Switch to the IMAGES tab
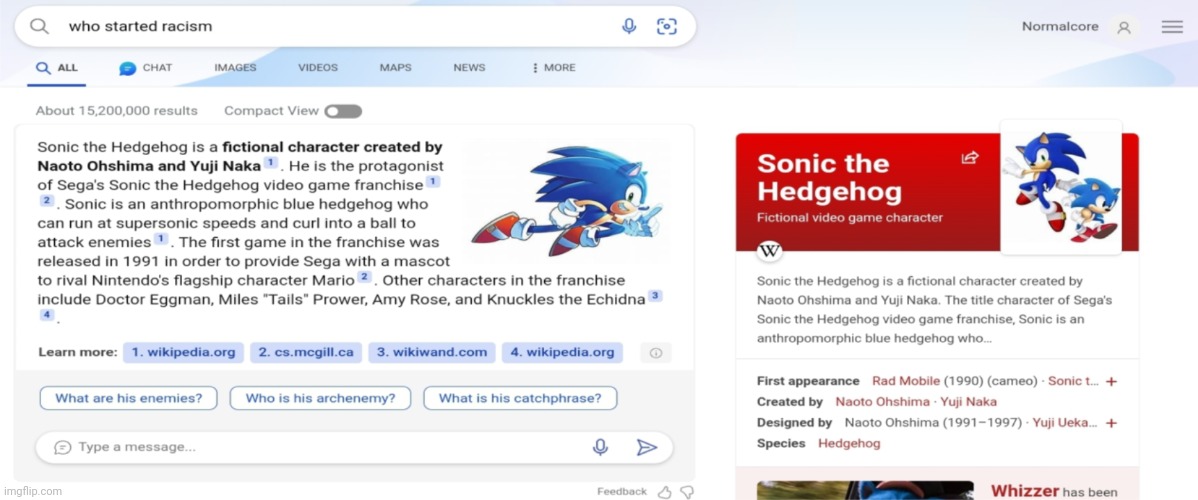Image resolution: width=1198 pixels, height=500 pixels. pos(235,67)
